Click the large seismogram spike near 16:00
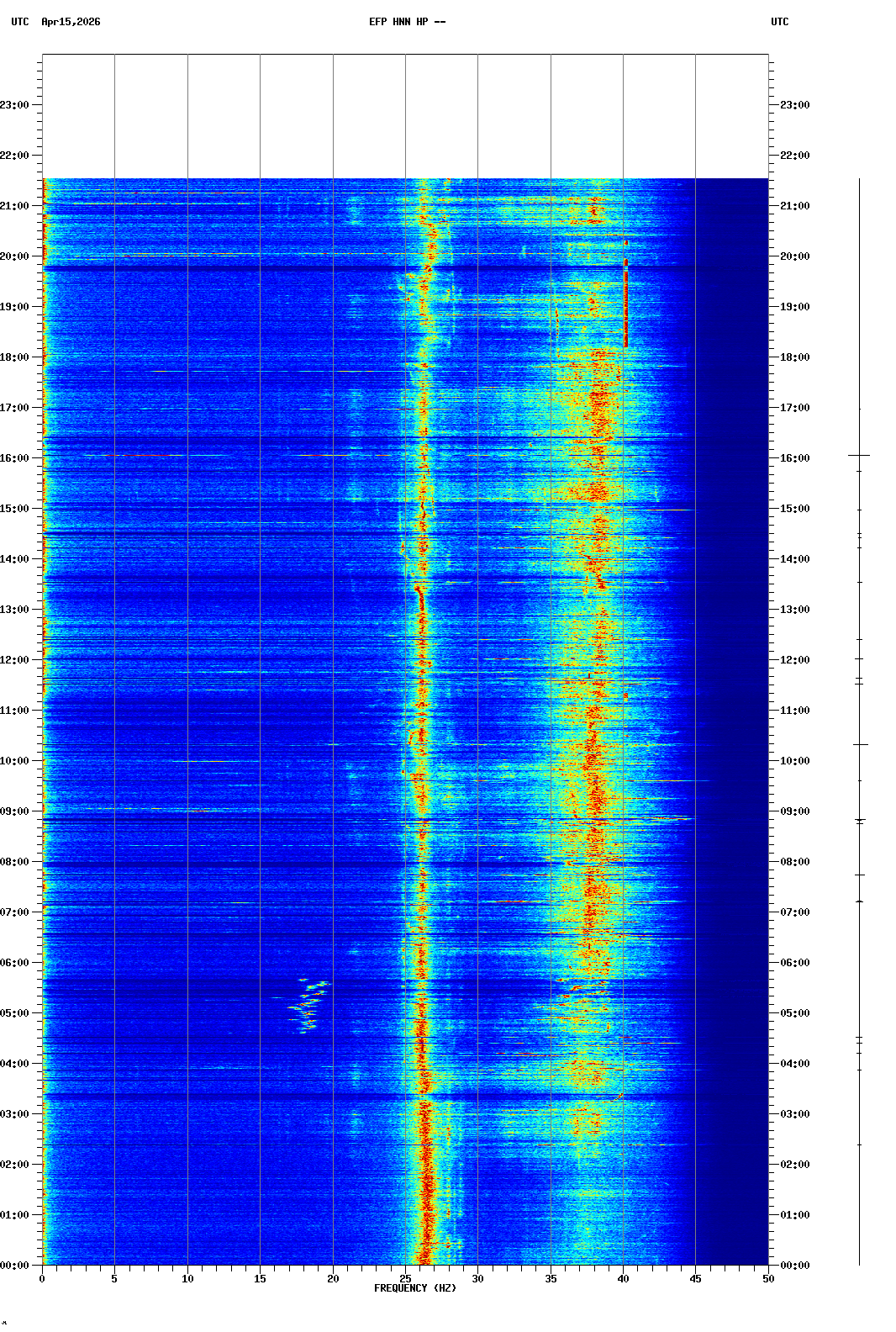Image resolution: width=896 pixels, height=1332 pixels. [859, 455]
